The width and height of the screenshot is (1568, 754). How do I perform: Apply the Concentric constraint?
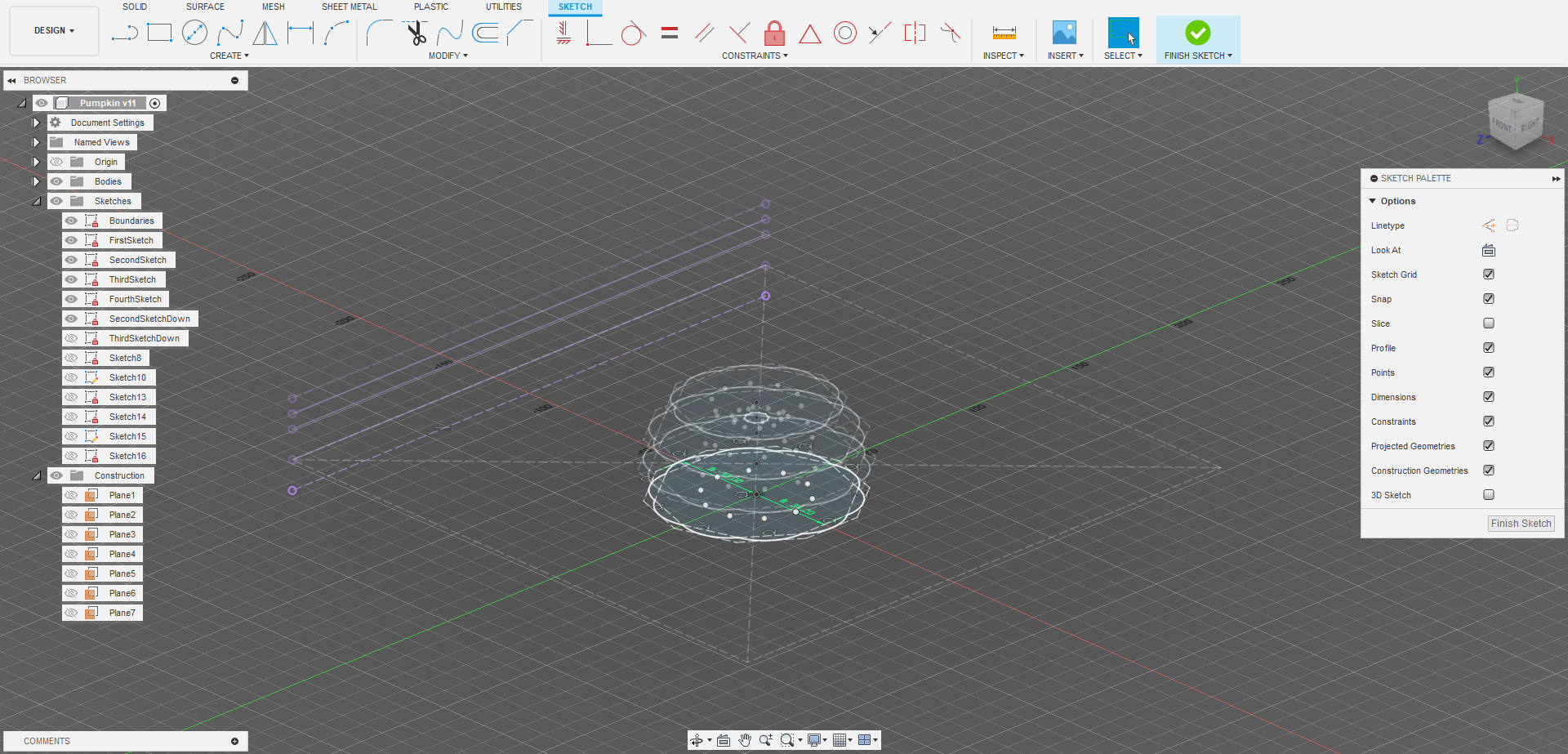tap(845, 33)
